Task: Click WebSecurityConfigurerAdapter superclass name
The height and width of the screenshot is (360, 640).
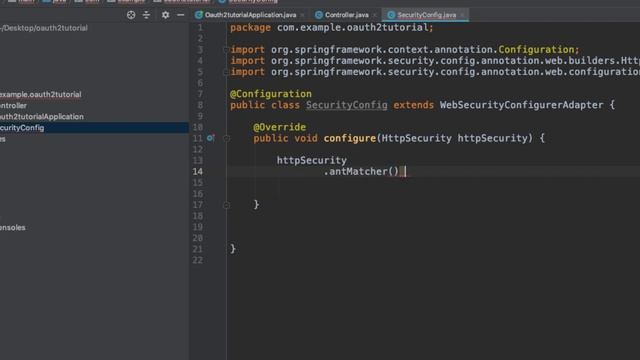Action: point(521,105)
